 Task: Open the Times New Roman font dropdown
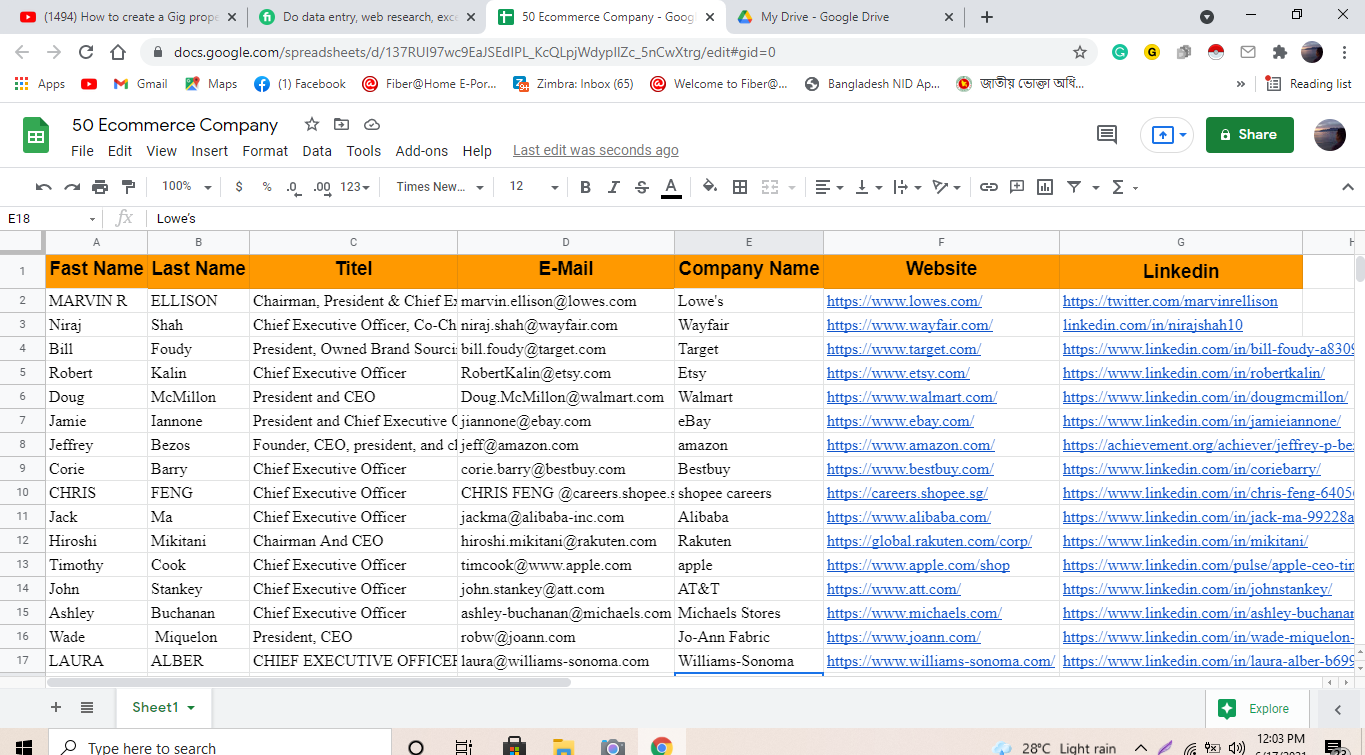coord(439,187)
